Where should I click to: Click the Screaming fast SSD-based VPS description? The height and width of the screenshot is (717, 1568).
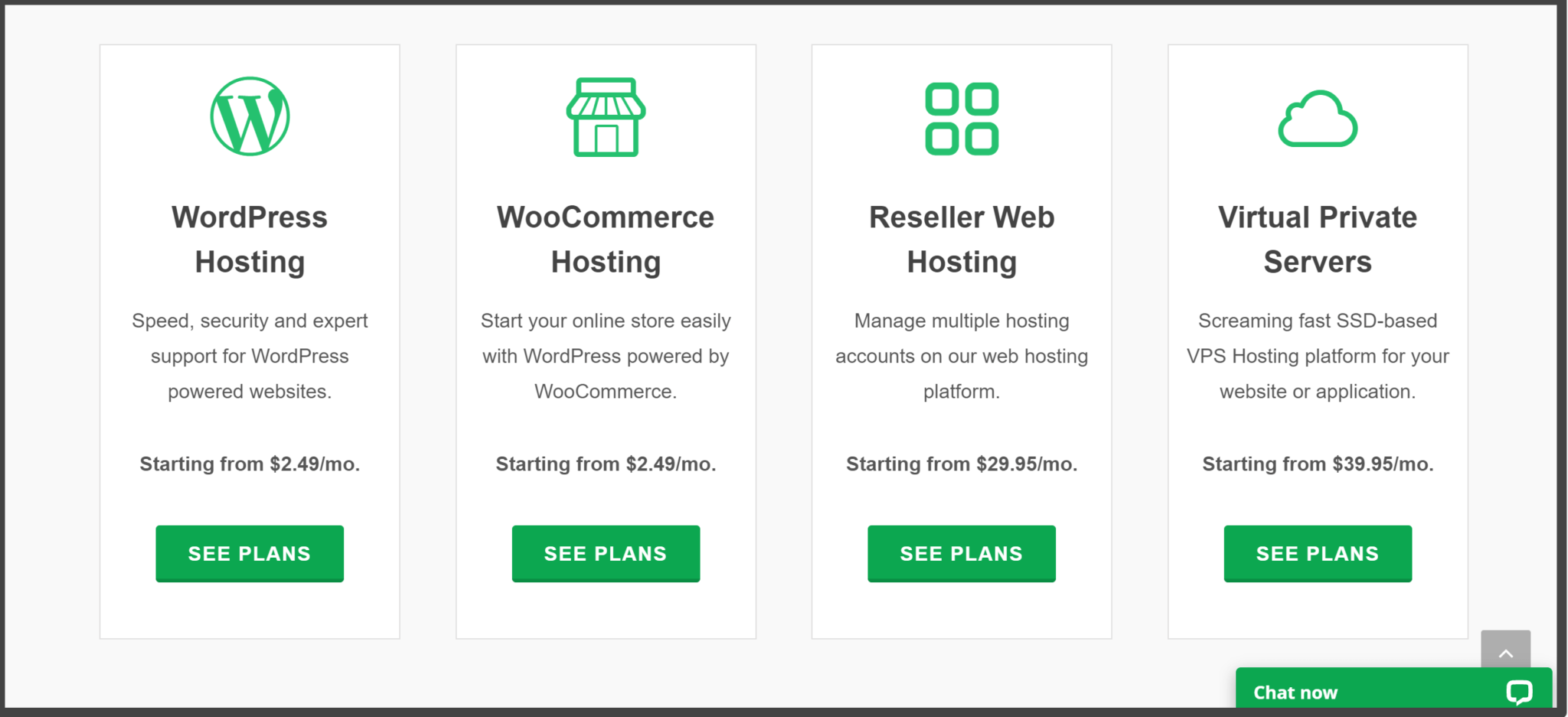point(1318,356)
